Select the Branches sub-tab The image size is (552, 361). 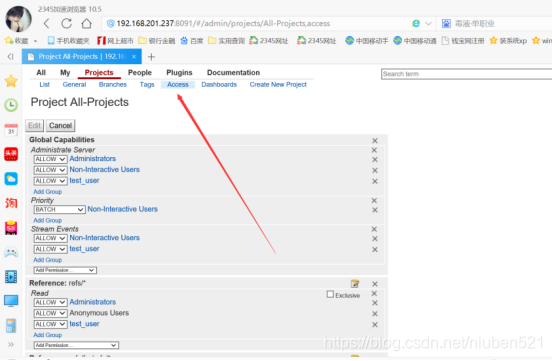[x=113, y=85]
